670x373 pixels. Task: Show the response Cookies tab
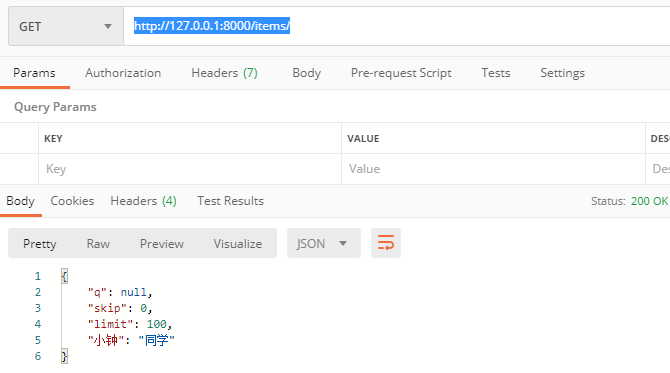point(72,201)
